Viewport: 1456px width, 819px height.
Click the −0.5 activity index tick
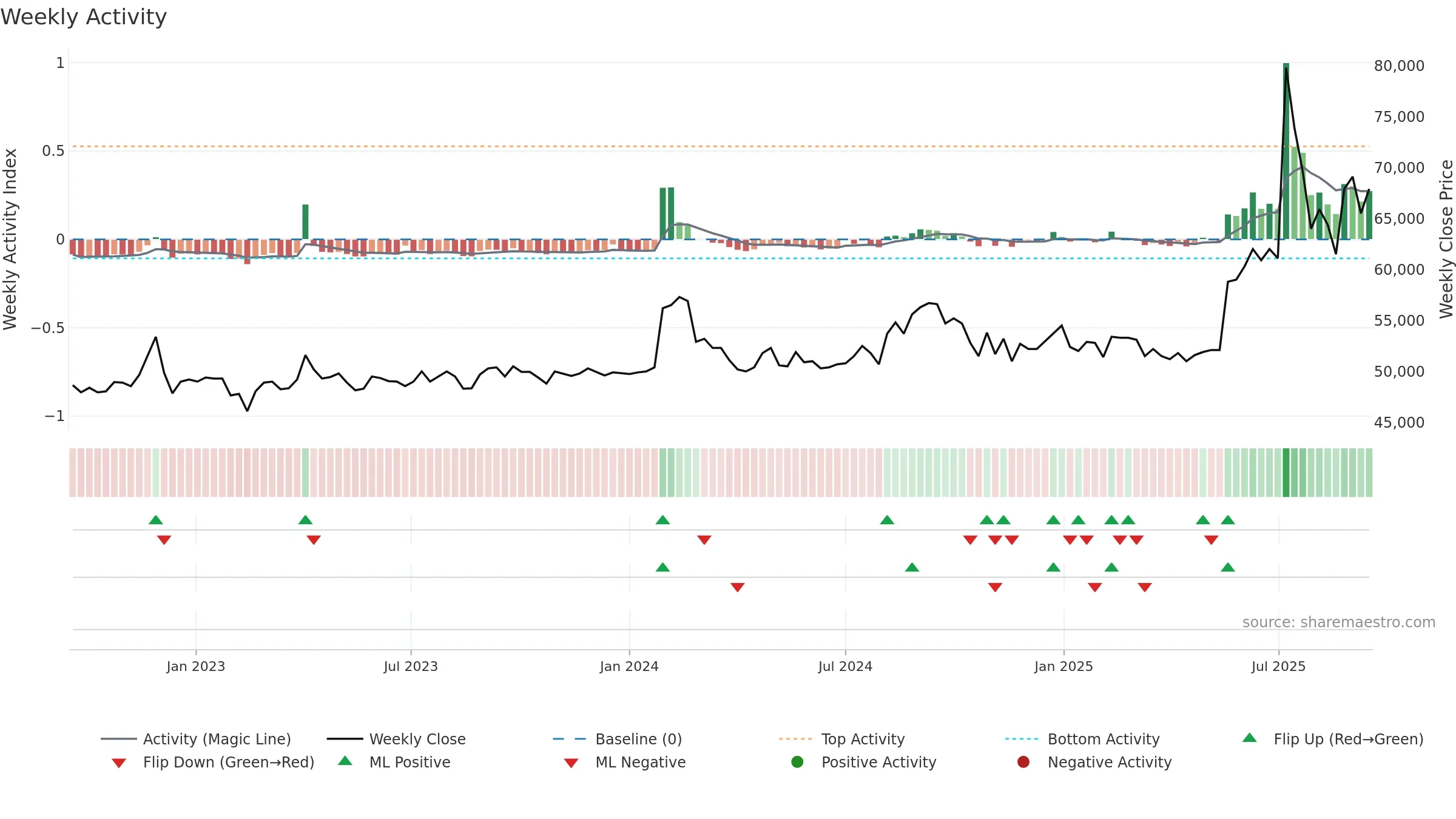tap(47, 328)
